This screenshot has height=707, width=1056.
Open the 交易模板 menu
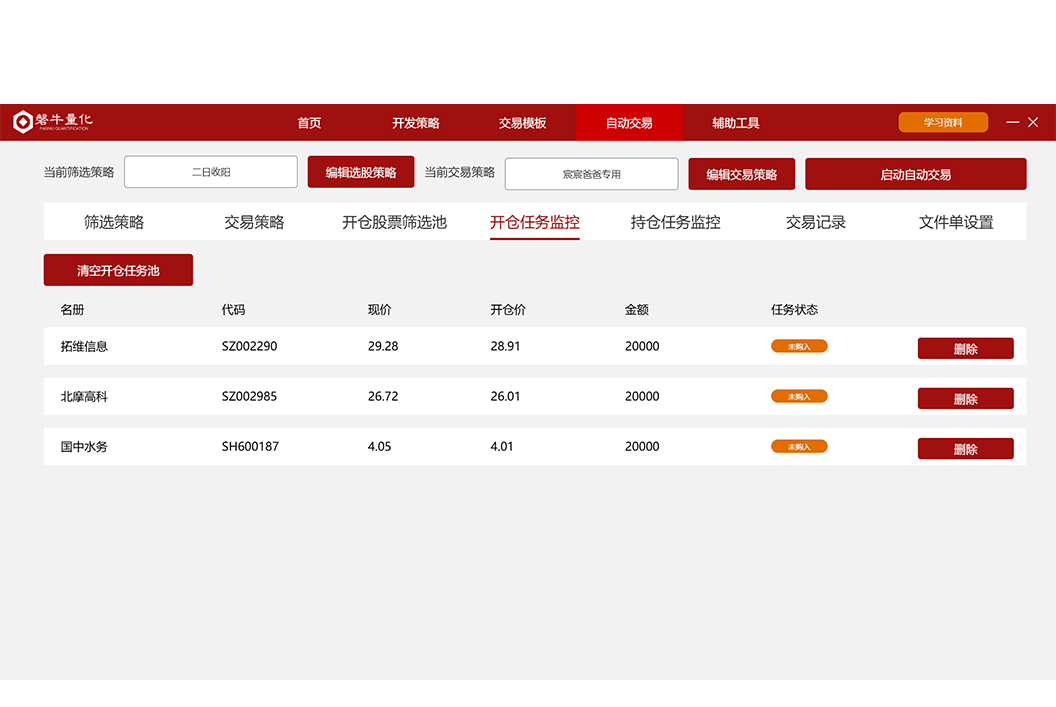[522, 123]
